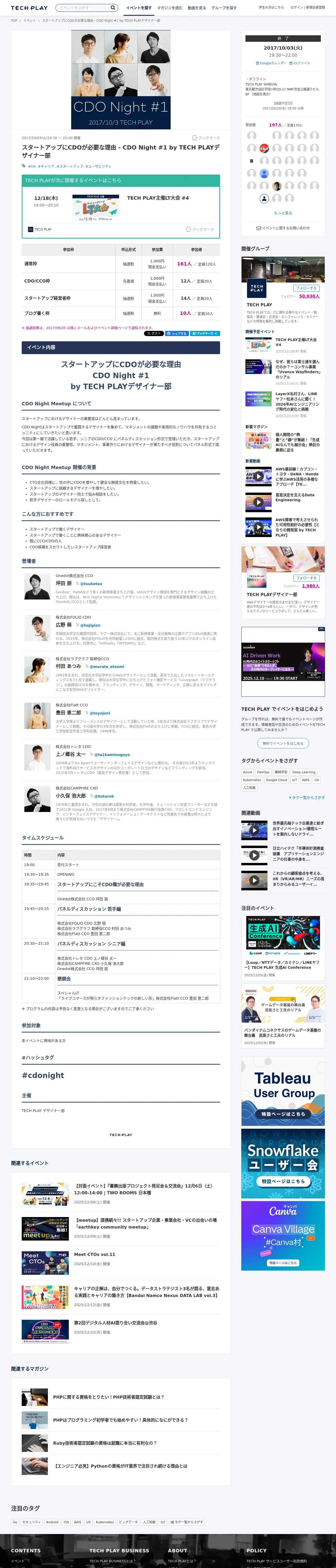Click the Hatena B!ブックマーク button
This screenshot has width=336, height=1568.
tap(204, 333)
